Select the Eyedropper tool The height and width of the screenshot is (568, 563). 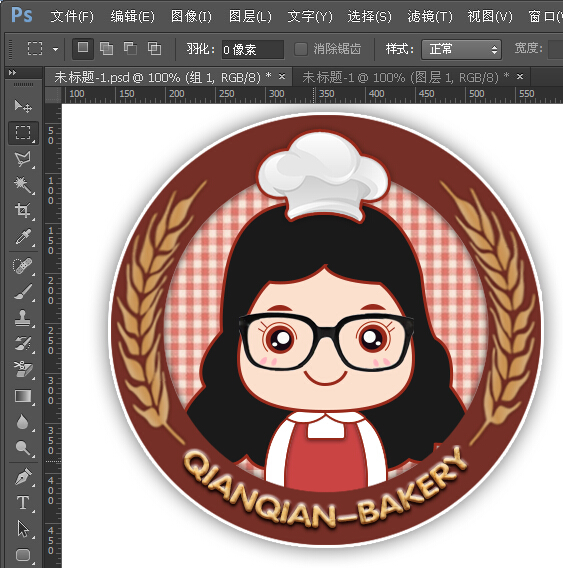click(23, 237)
